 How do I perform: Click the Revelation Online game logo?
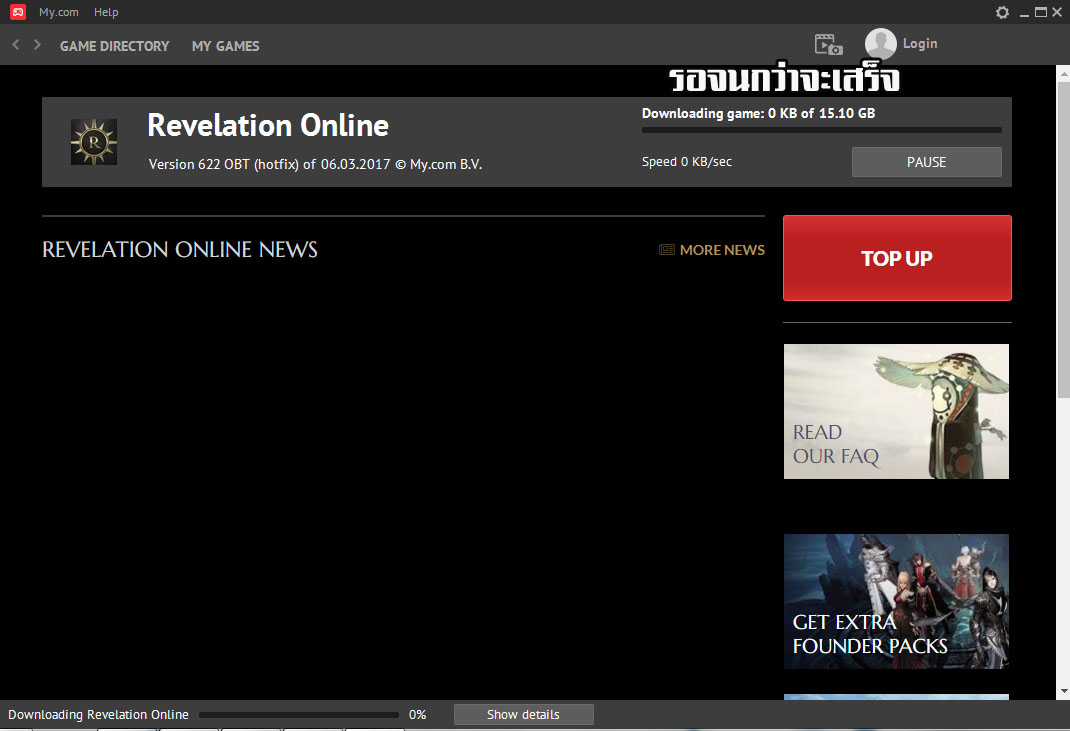93,141
